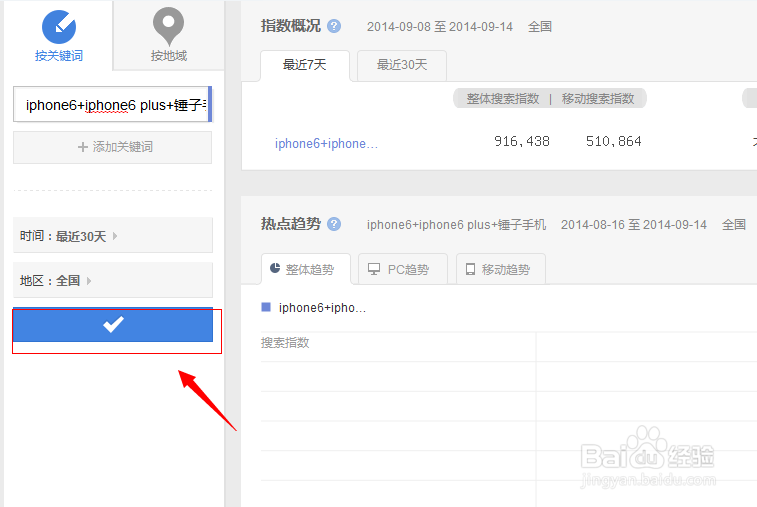Open the 移动趋势 tab

501,269
